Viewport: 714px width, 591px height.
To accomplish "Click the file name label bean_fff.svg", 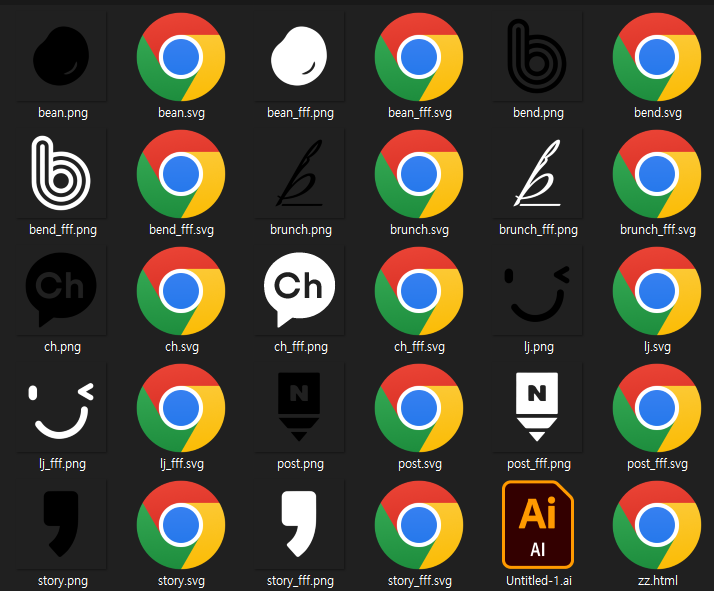I will (x=419, y=112).
